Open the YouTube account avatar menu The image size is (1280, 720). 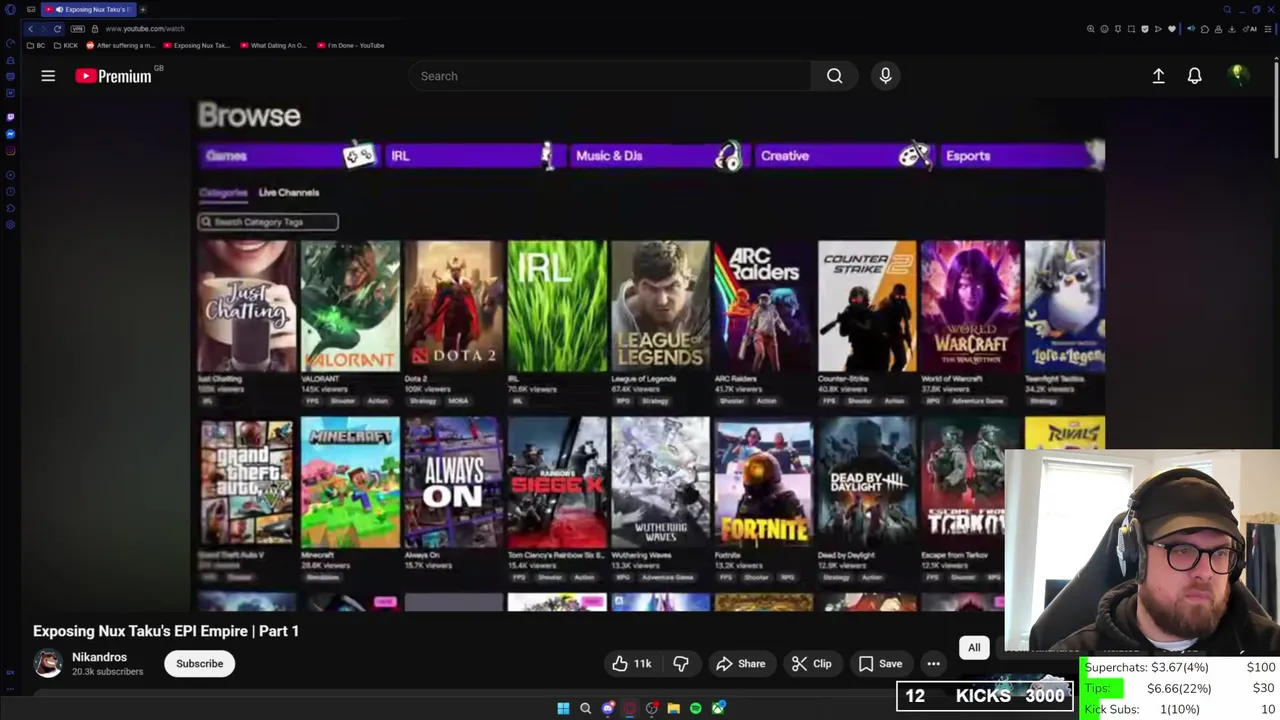pos(1238,75)
